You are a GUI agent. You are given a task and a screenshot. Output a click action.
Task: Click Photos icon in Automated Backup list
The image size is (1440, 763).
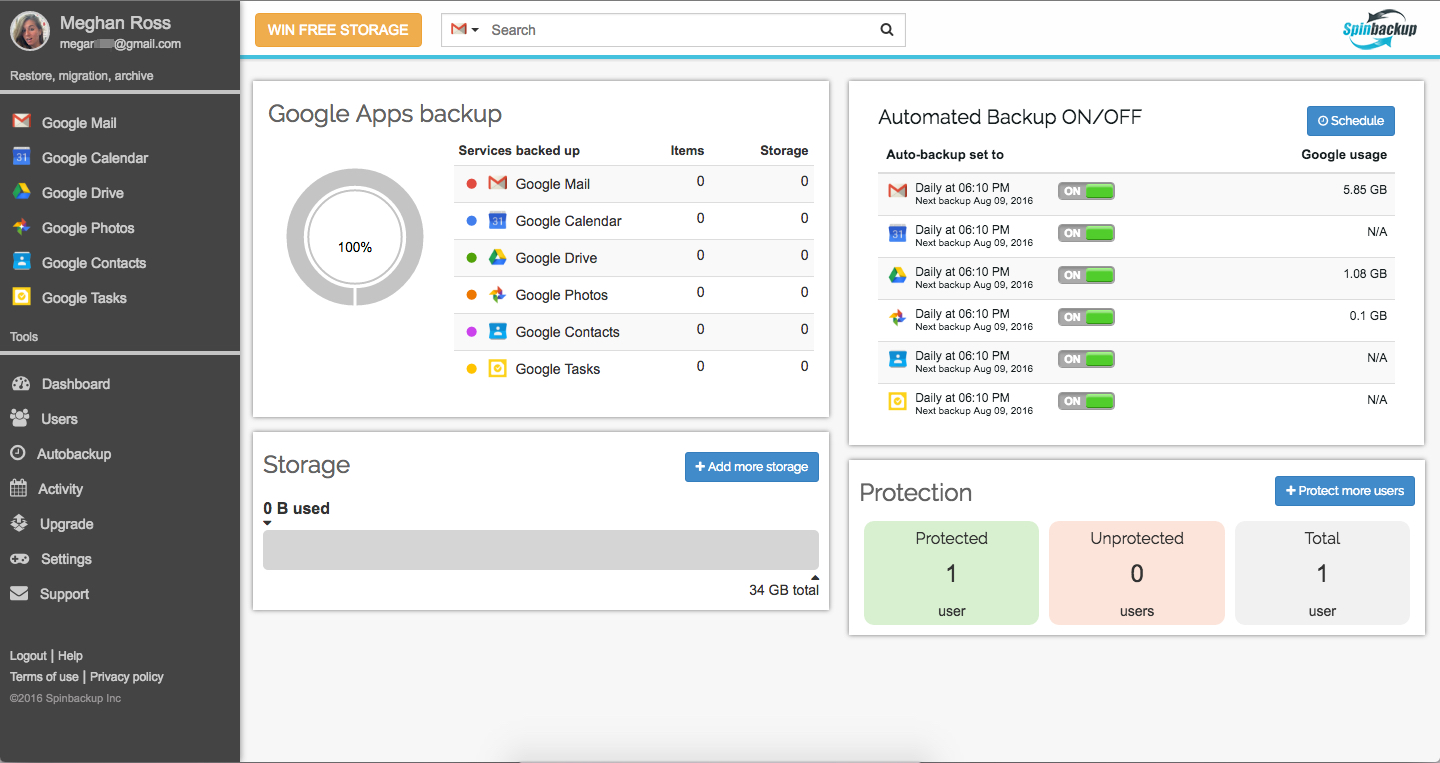coord(897,317)
